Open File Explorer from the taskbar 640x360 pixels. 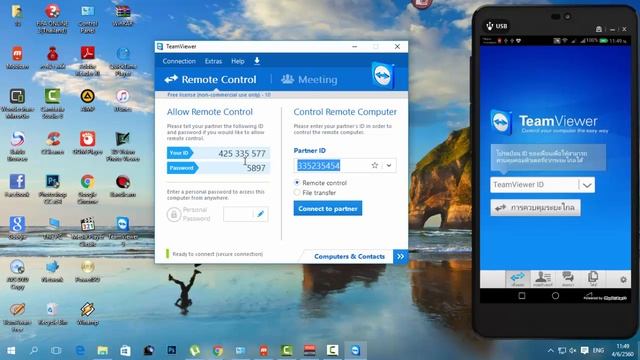click(102, 350)
